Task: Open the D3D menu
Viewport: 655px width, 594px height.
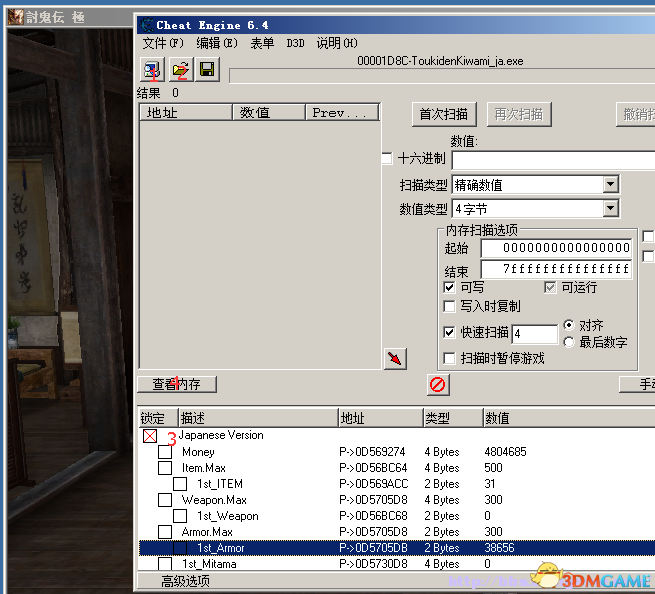Action: [x=295, y=43]
